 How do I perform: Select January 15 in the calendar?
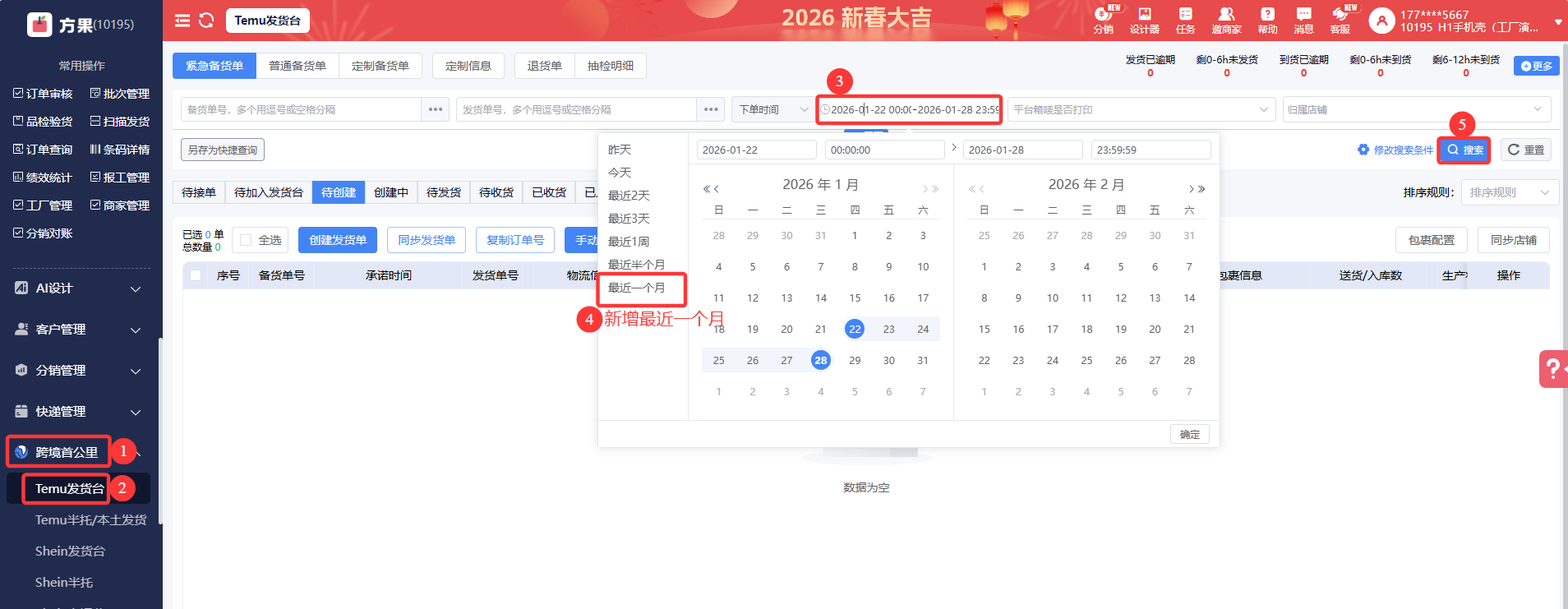(x=855, y=298)
